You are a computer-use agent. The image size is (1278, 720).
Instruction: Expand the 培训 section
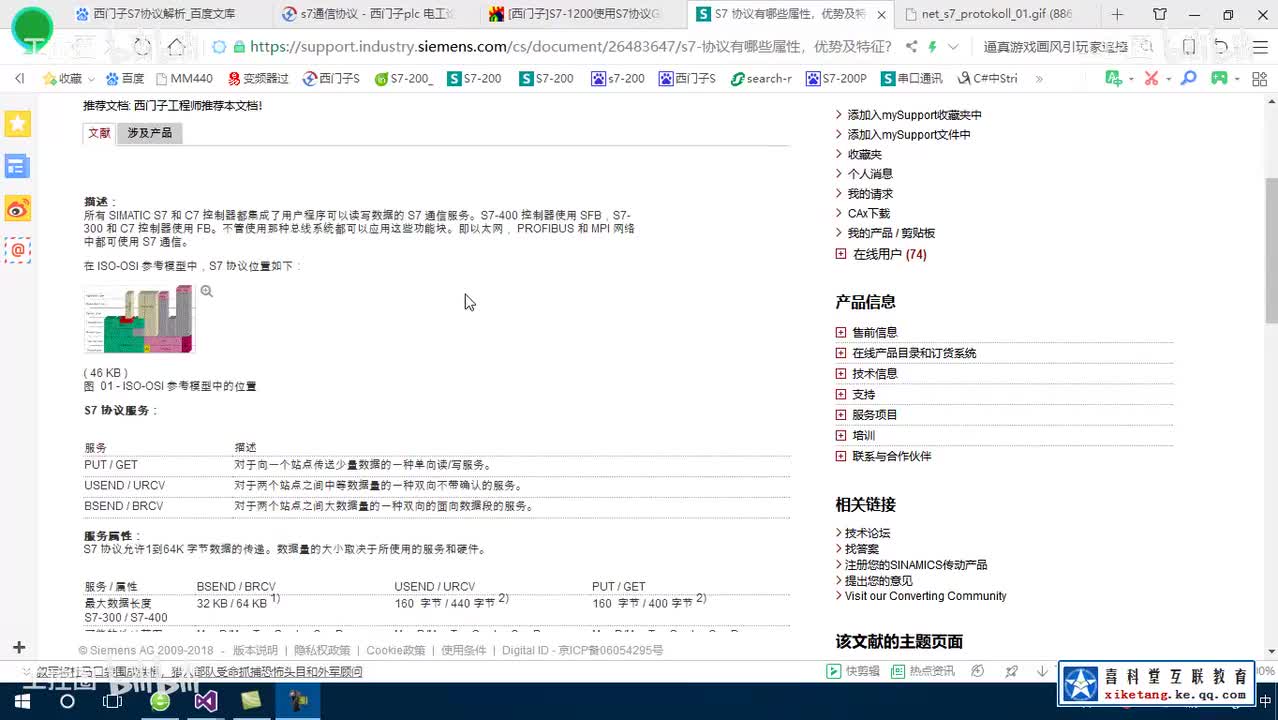[x=841, y=435]
